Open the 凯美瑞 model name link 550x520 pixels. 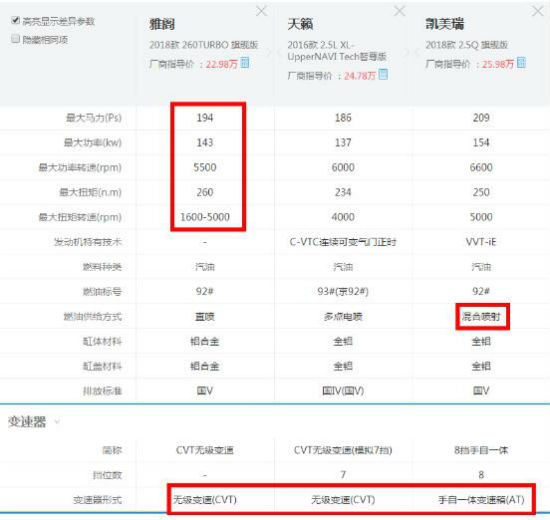tap(444, 24)
